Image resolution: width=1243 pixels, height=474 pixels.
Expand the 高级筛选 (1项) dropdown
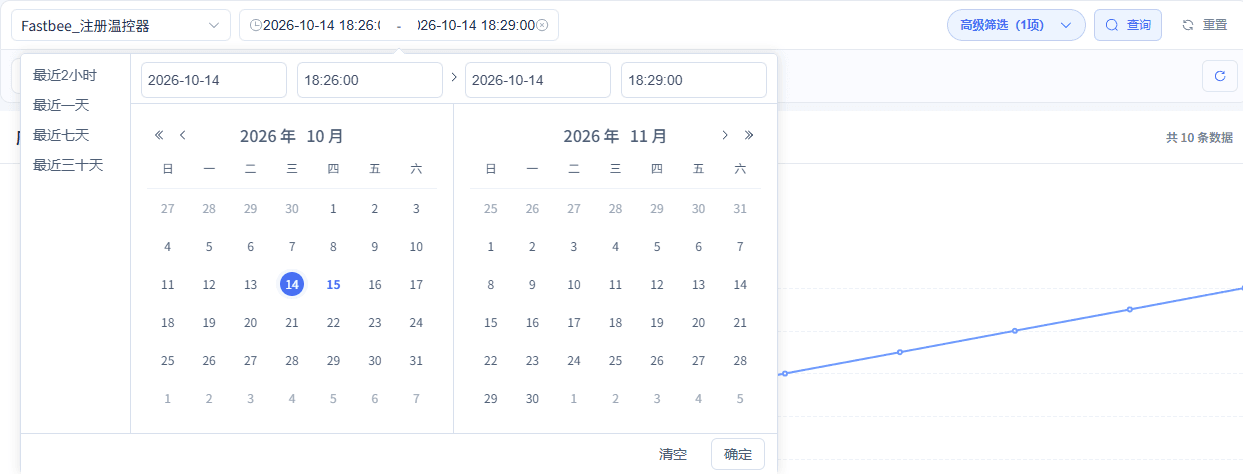pos(1016,25)
